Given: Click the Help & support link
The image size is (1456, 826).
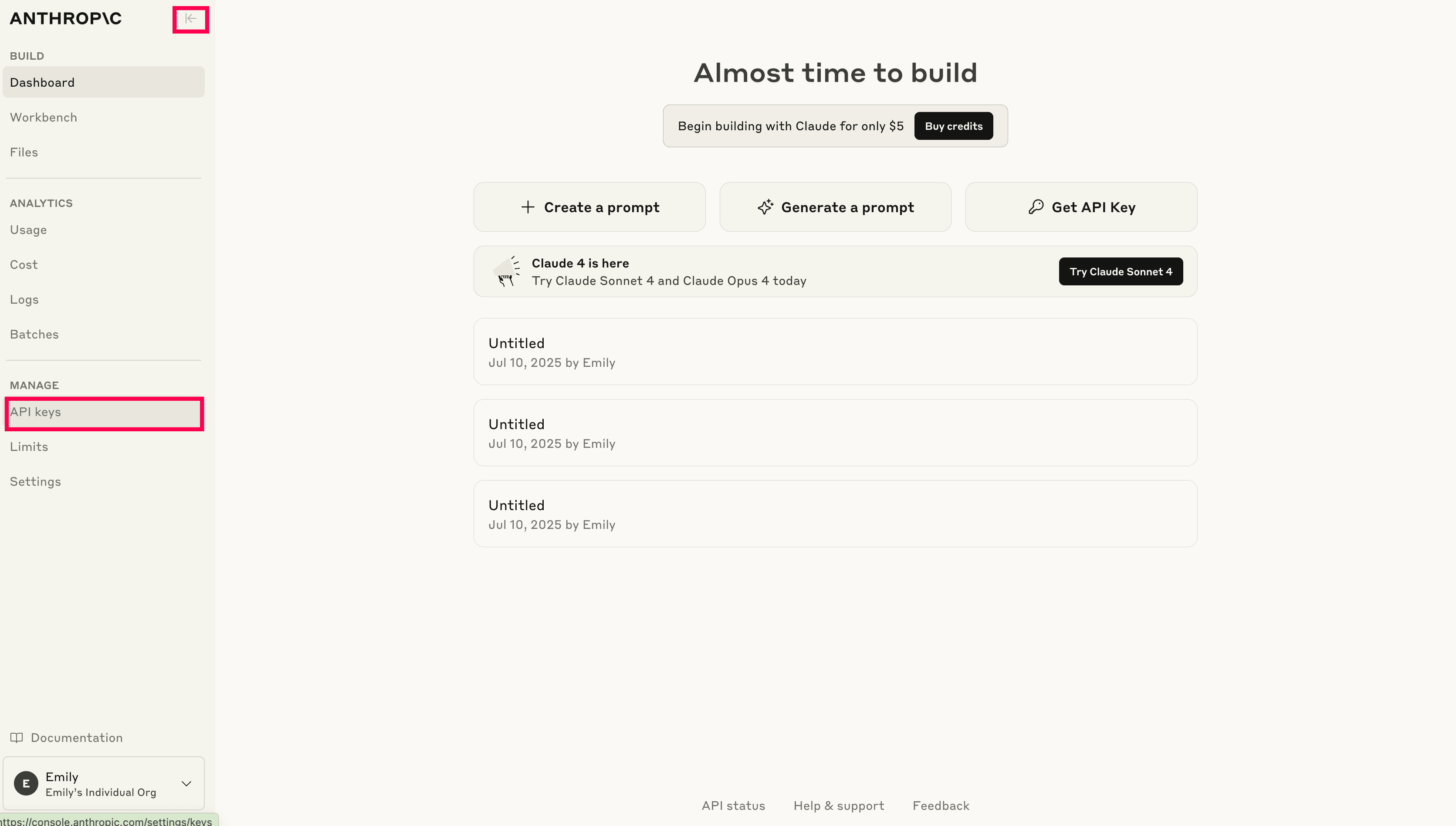Looking at the screenshot, I should [x=838, y=806].
